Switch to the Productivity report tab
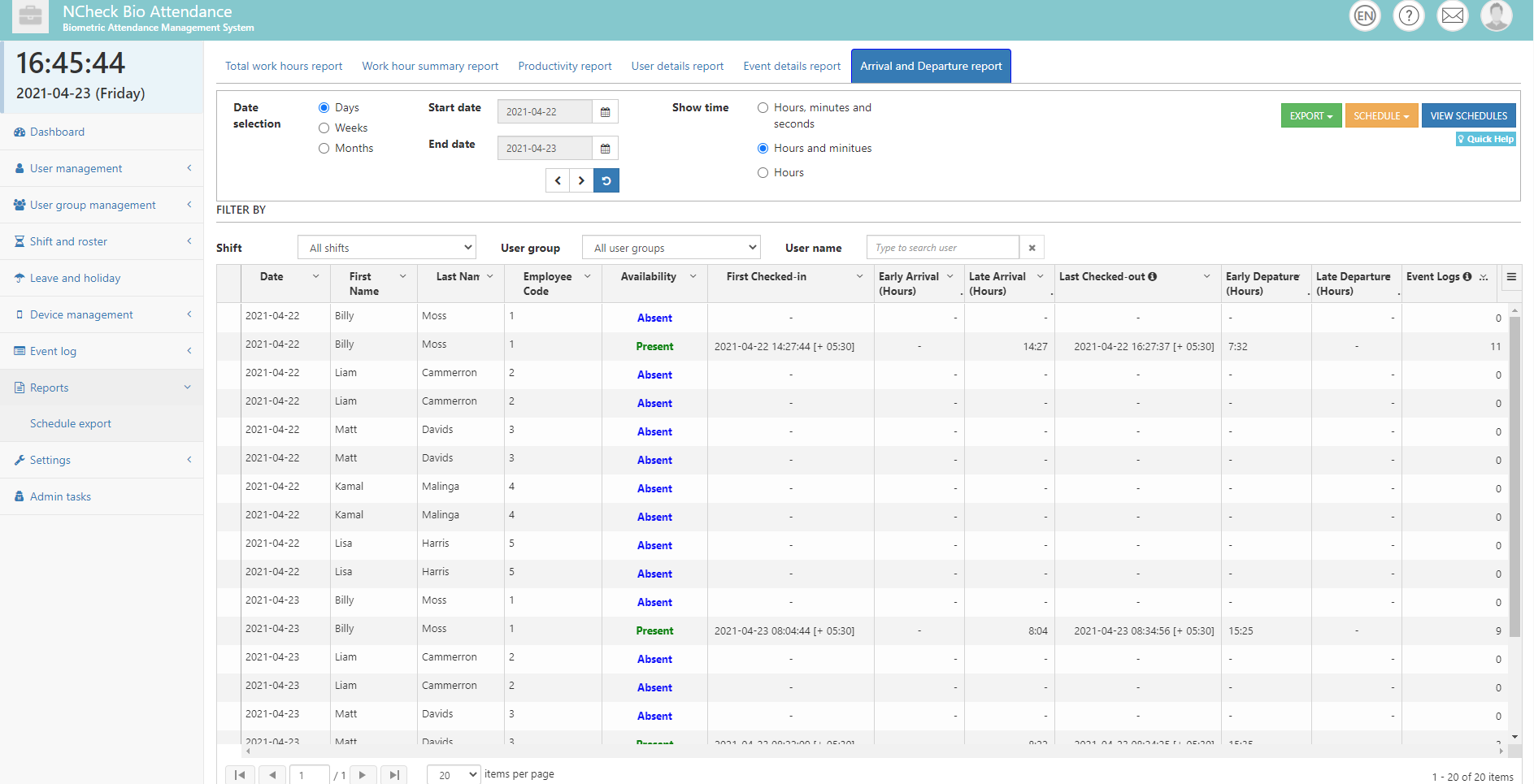The width and height of the screenshot is (1534, 784). point(565,67)
